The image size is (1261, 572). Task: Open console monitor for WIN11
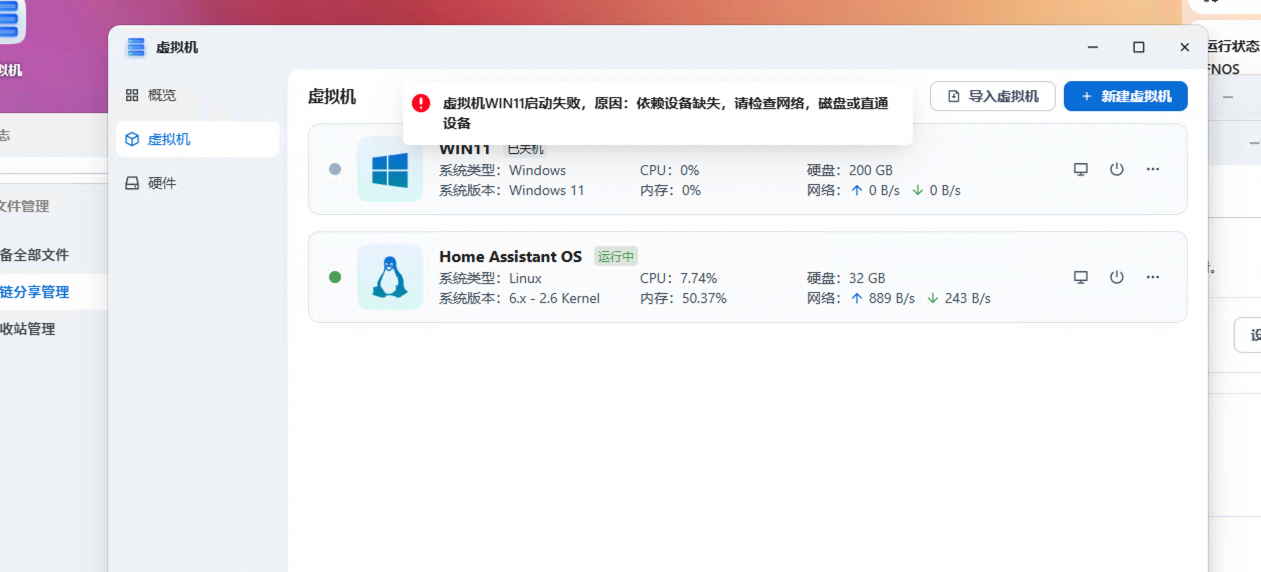(x=1080, y=169)
